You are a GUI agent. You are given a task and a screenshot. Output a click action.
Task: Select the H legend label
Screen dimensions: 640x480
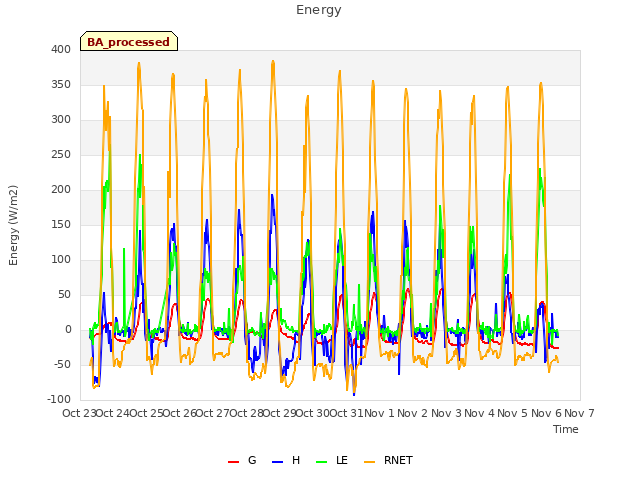point(296,460)
